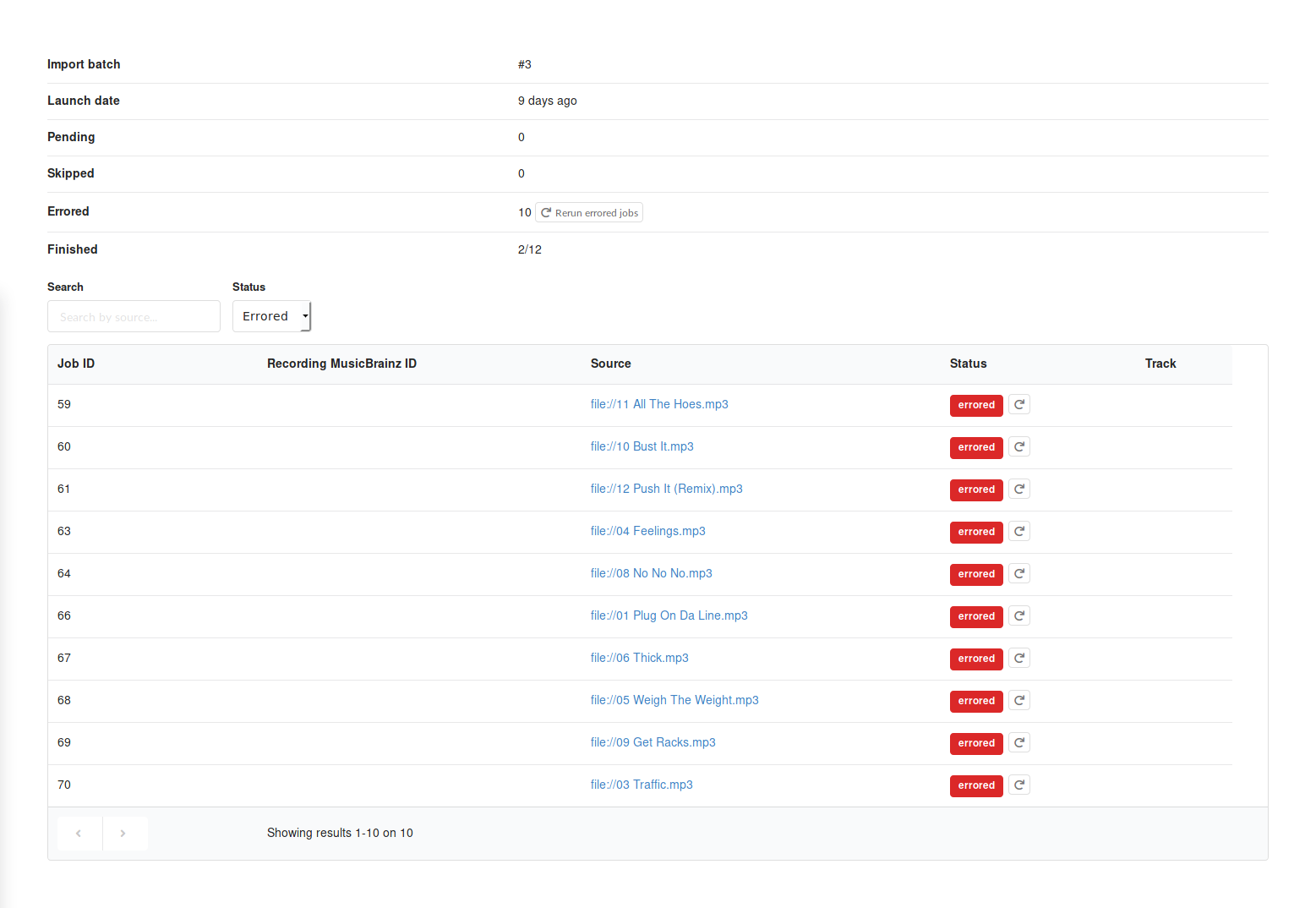
Task: Click the Source column header
Action: pos(610,364)
